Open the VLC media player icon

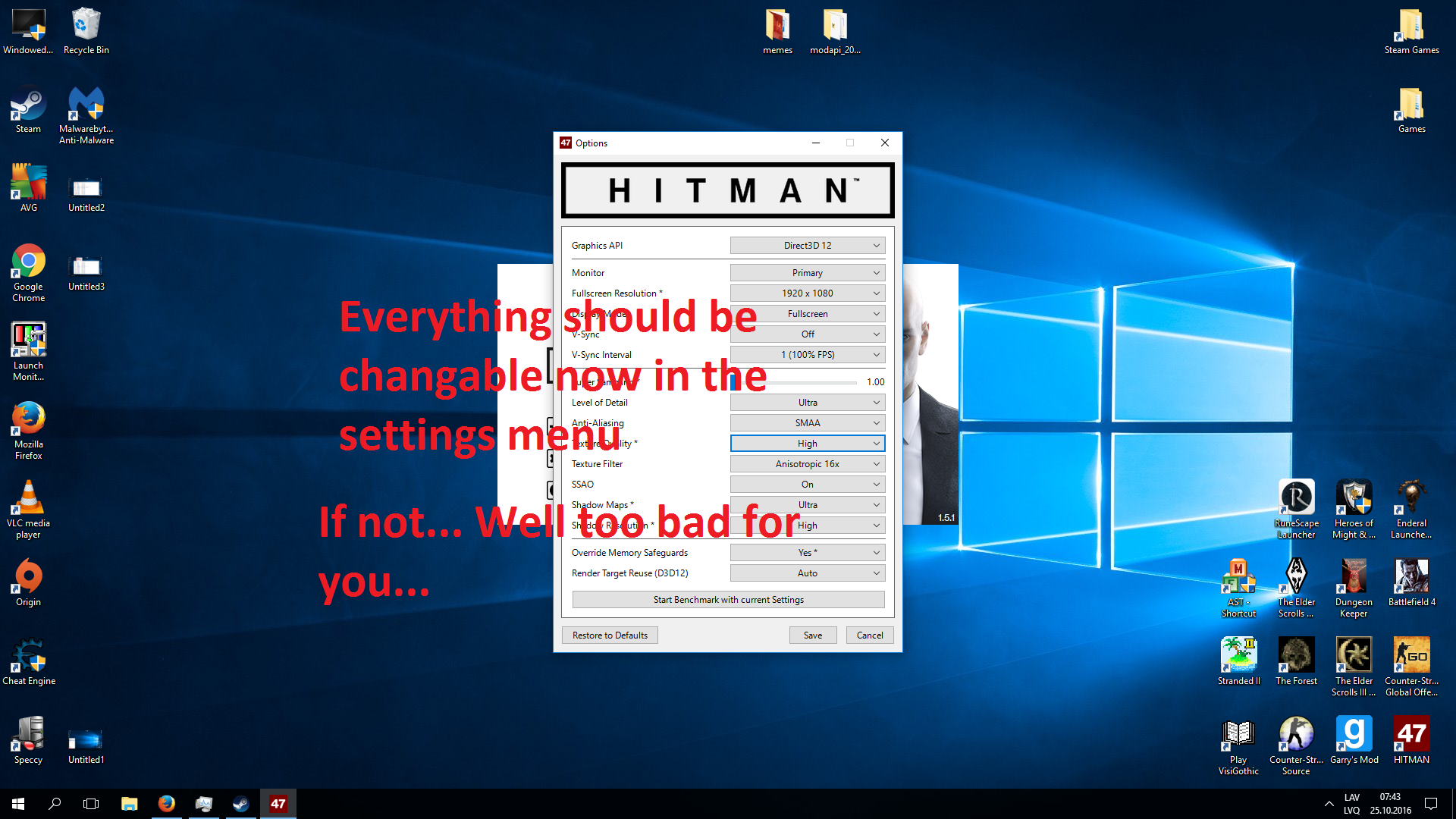pyautogui.click(x=28, y=499)
